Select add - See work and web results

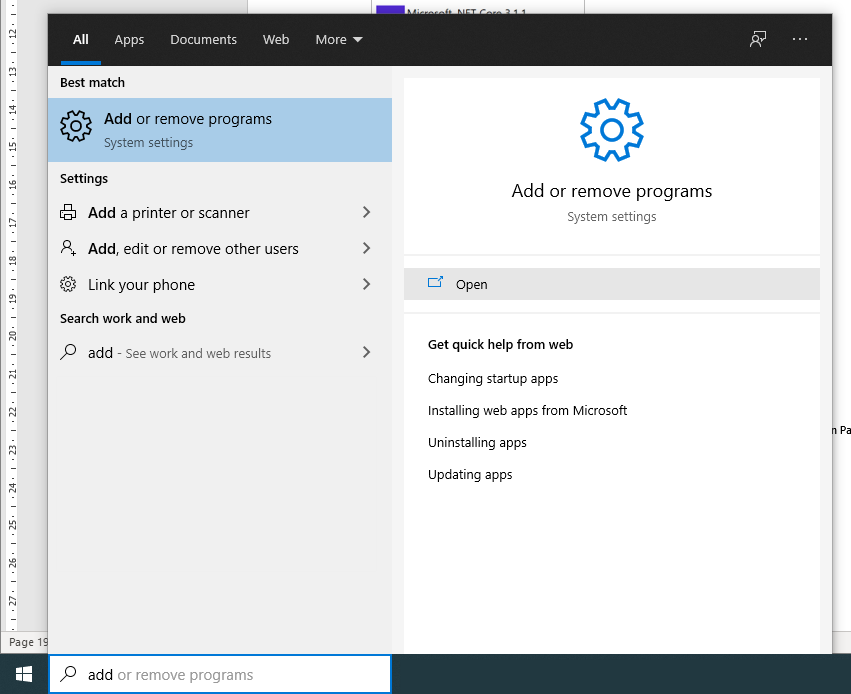click(220, 352)
